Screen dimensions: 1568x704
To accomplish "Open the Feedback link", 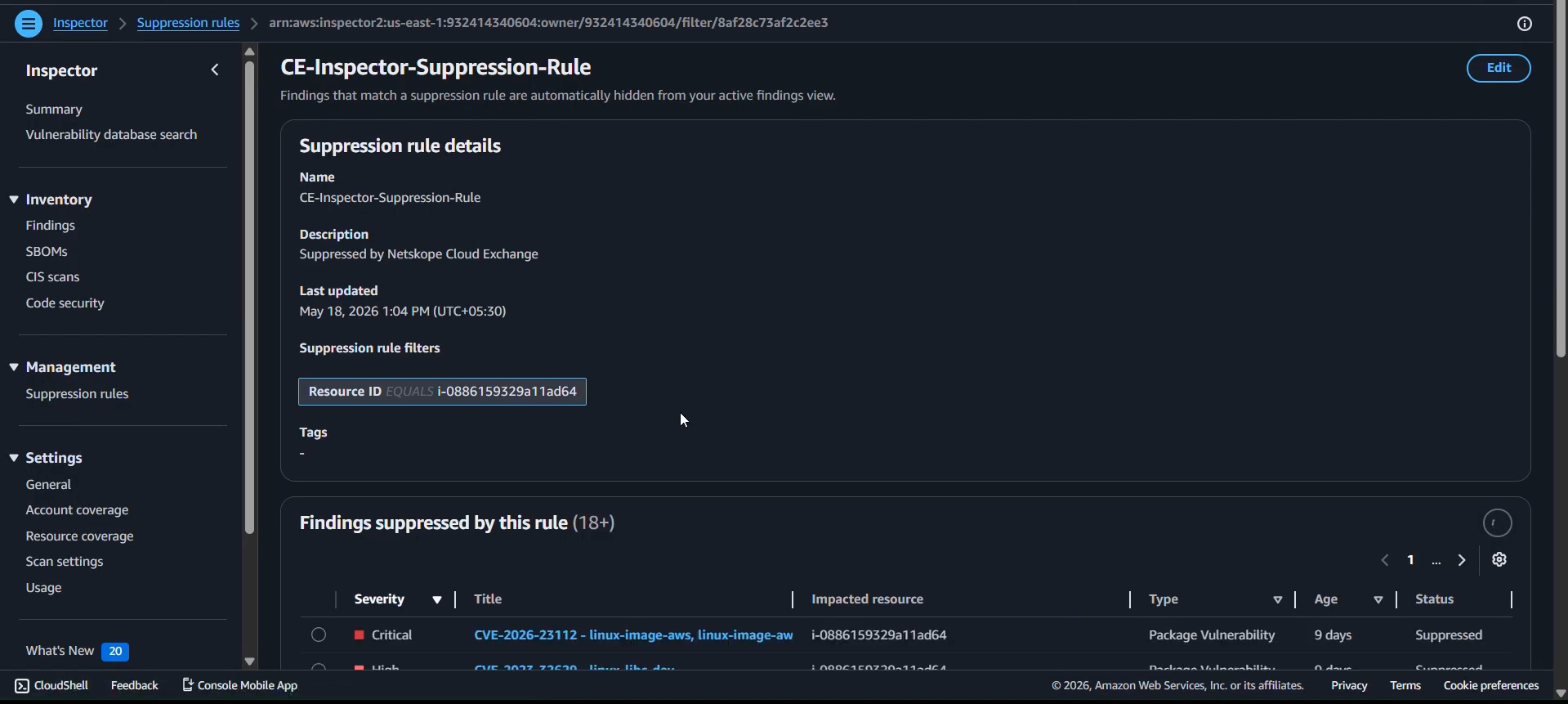I will [x=134, y=685].
